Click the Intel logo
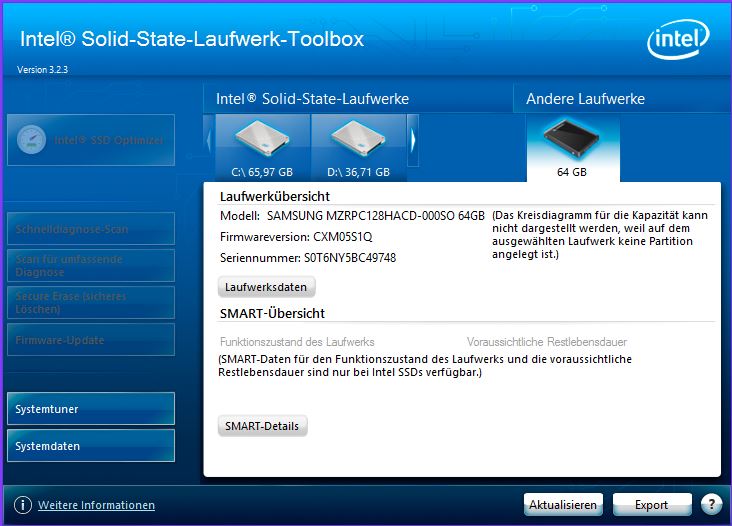This screenshot has height=526, width=732. tap(678, 39)
